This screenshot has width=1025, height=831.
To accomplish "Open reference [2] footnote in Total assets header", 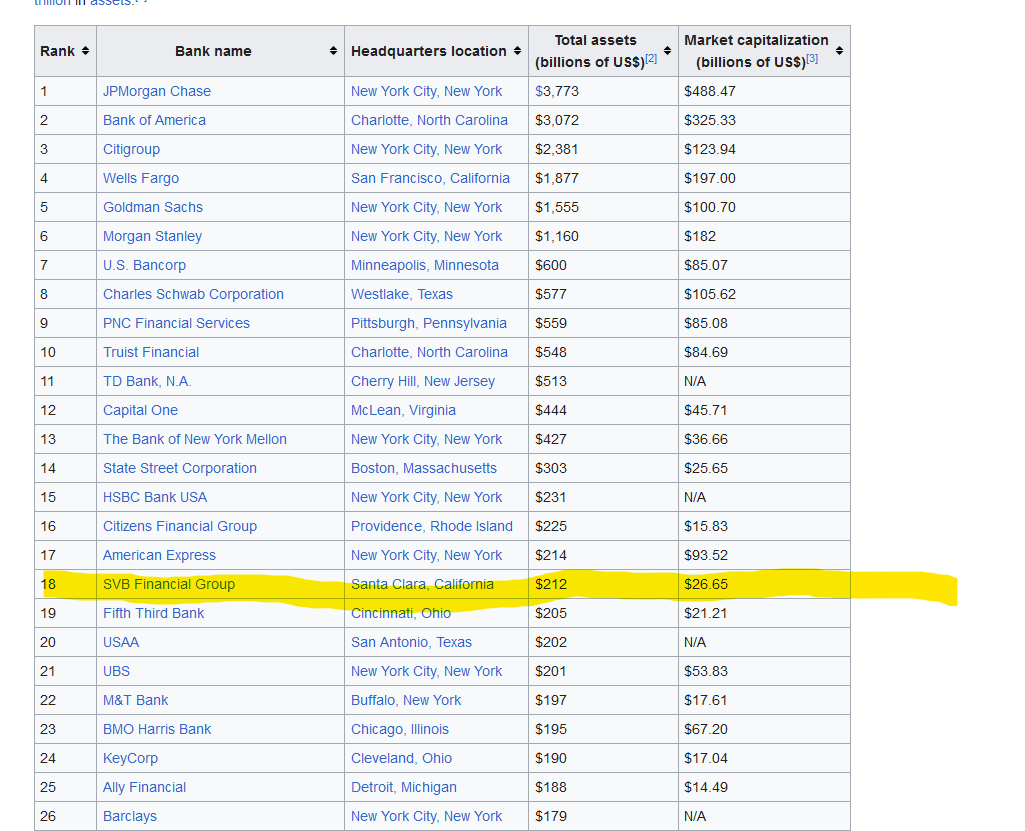I will (x=651, y=59).
